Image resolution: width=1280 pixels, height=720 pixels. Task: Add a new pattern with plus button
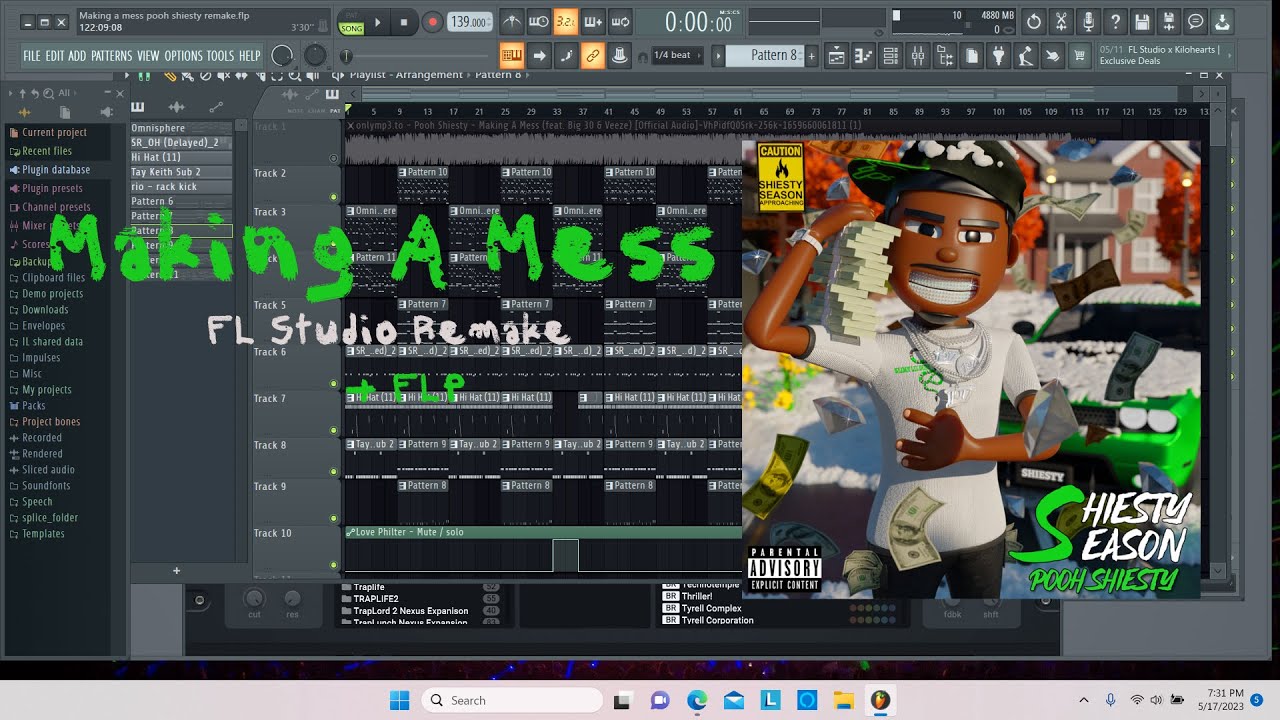811,55
